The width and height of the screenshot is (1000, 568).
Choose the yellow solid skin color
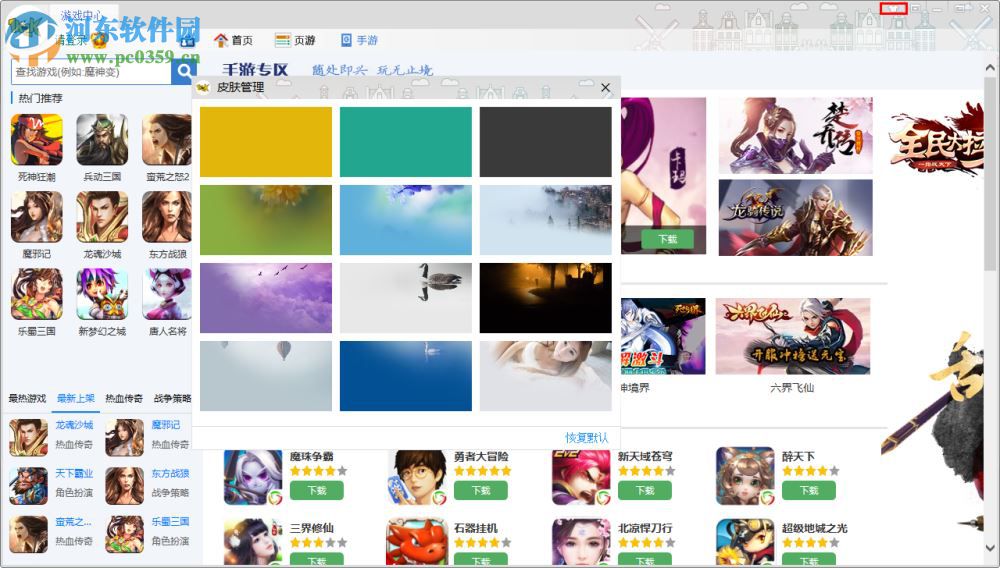[x=266, y=142]
